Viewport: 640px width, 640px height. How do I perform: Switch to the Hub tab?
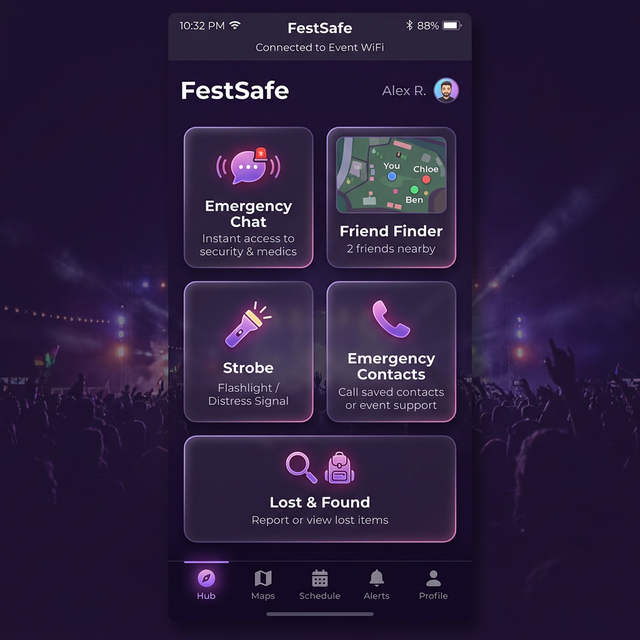(206, 585)
